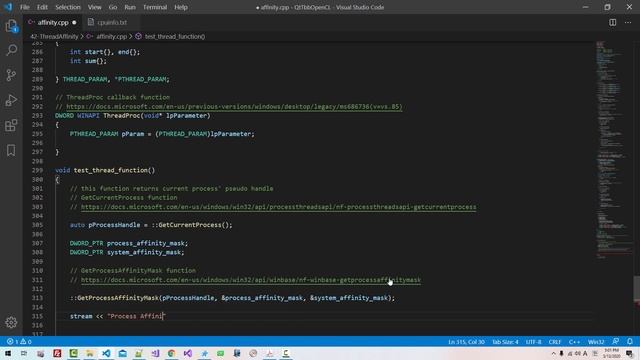Screen dimensions: 640x360
Task: Open Ln 315, Col 30 go-to-line
Action: [x=466, y=342]
